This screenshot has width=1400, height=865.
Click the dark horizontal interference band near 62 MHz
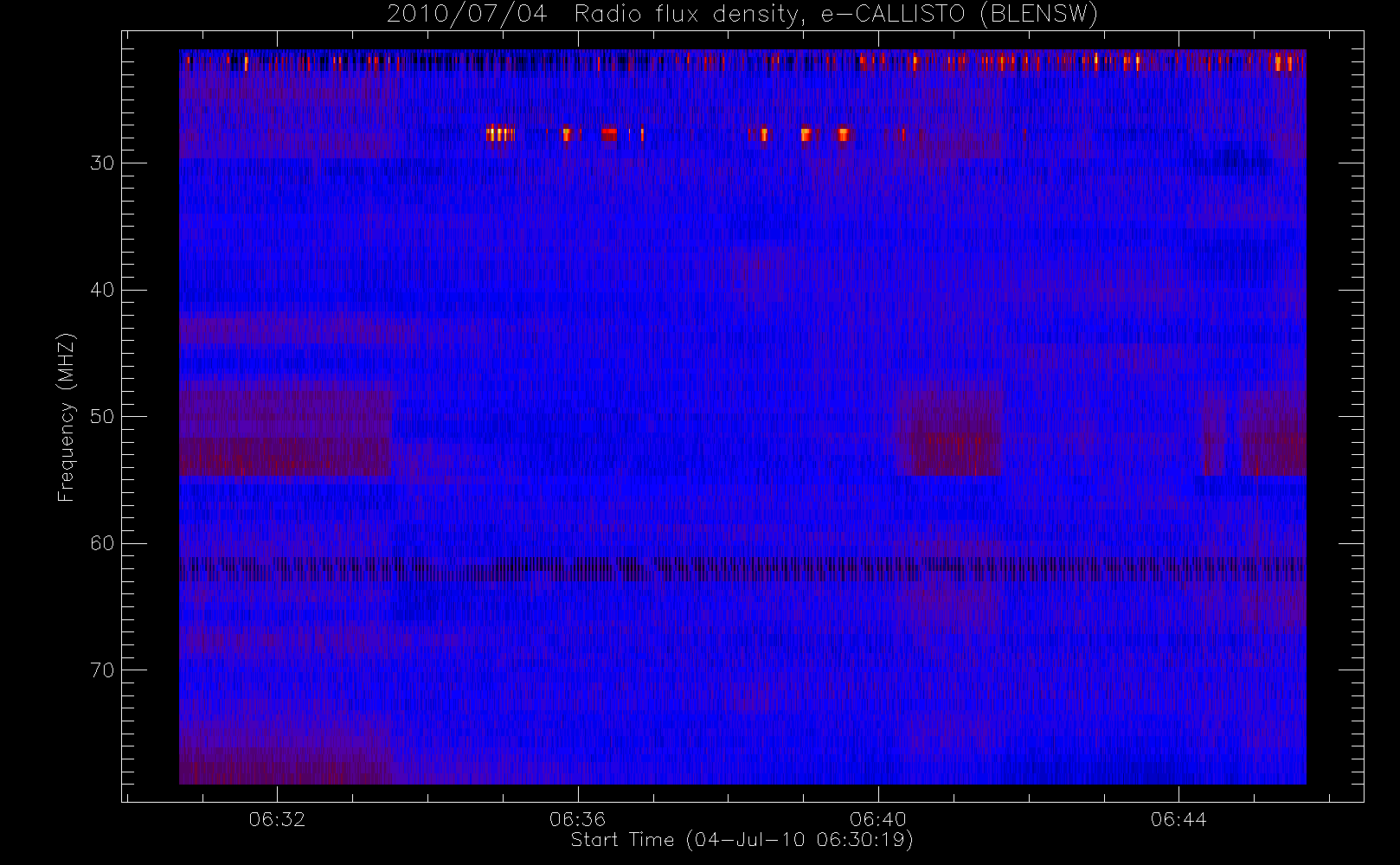point(742,568)
